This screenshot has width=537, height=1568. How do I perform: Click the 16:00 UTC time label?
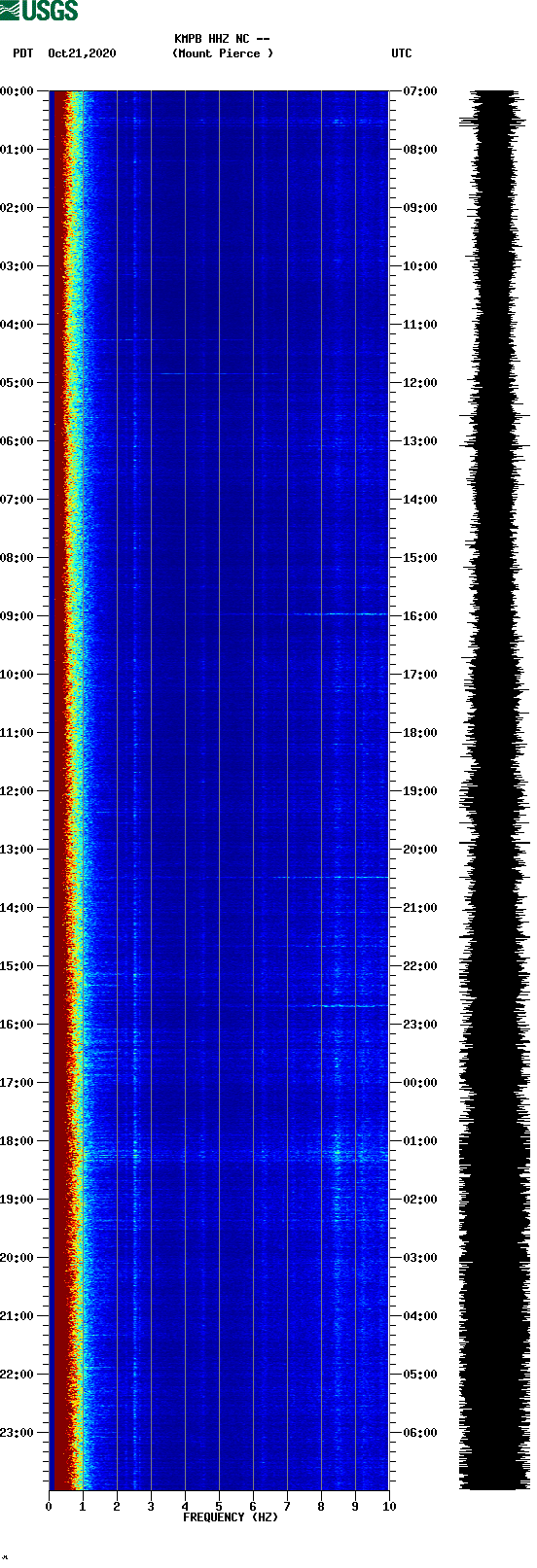[420, 616]
